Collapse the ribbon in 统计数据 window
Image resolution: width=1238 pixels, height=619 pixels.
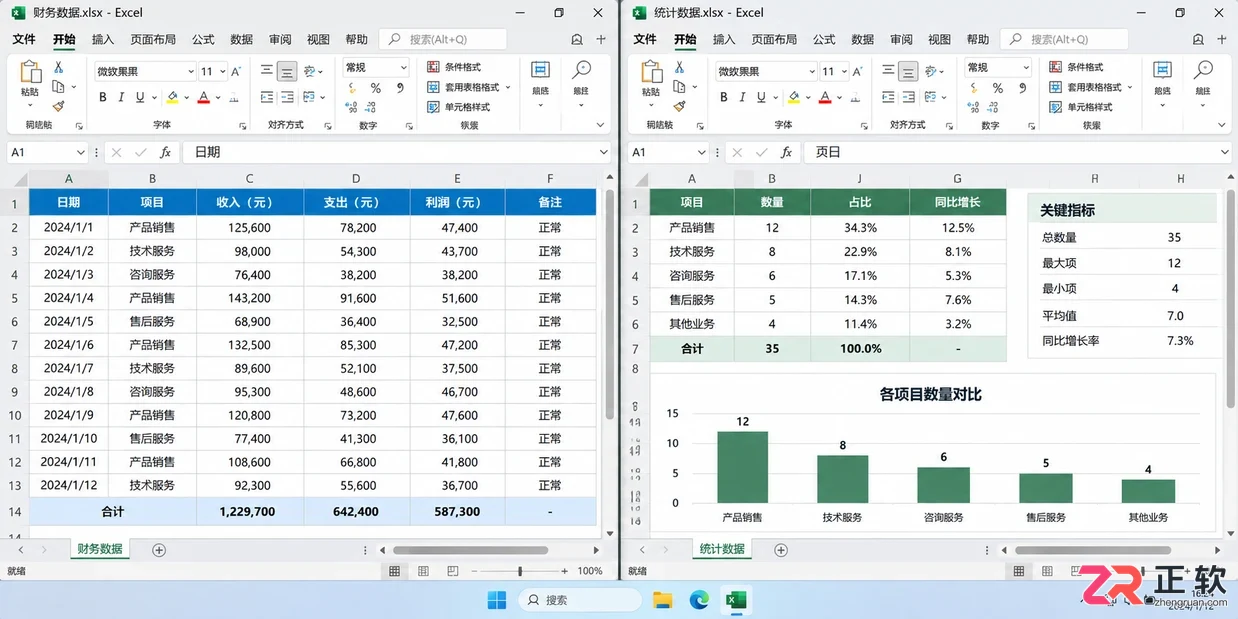[x=1222, y=126]
